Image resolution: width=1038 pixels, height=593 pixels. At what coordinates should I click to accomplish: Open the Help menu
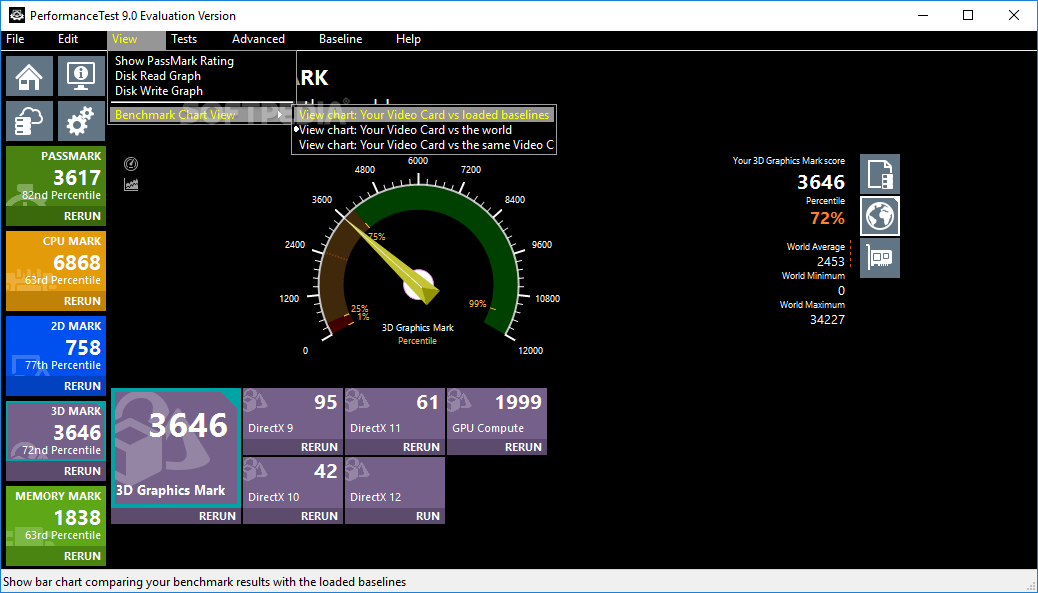pyautogui.click(x=408, y=39)
